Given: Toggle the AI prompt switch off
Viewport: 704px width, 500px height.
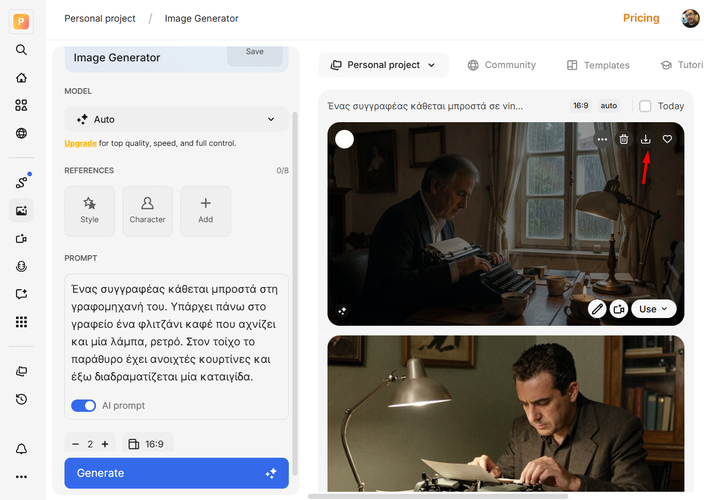Looking at the screenshot, I should click(83, 406).
